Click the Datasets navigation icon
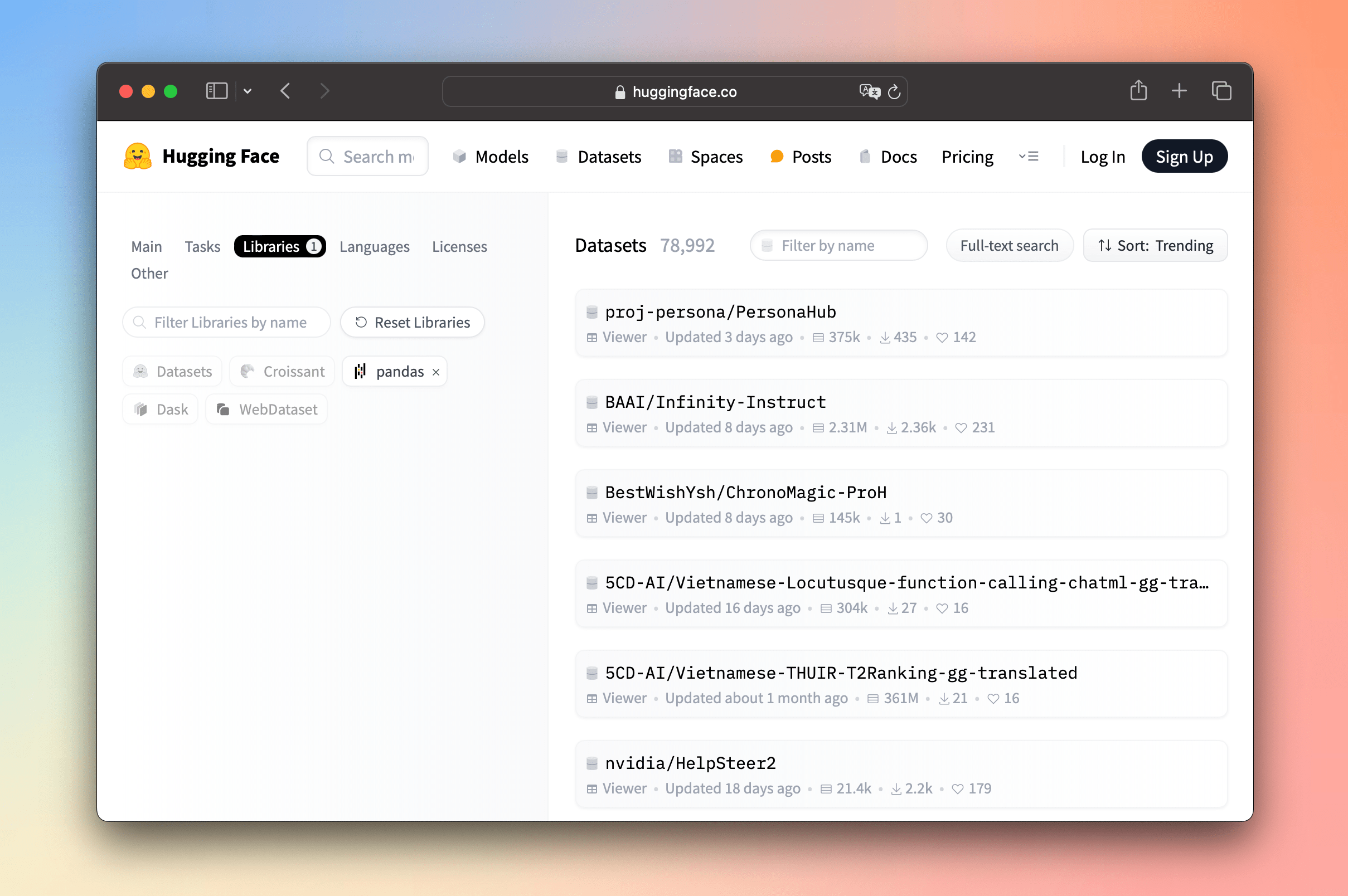The width and height of the screenshot is (1348, 896). (562, 156)
